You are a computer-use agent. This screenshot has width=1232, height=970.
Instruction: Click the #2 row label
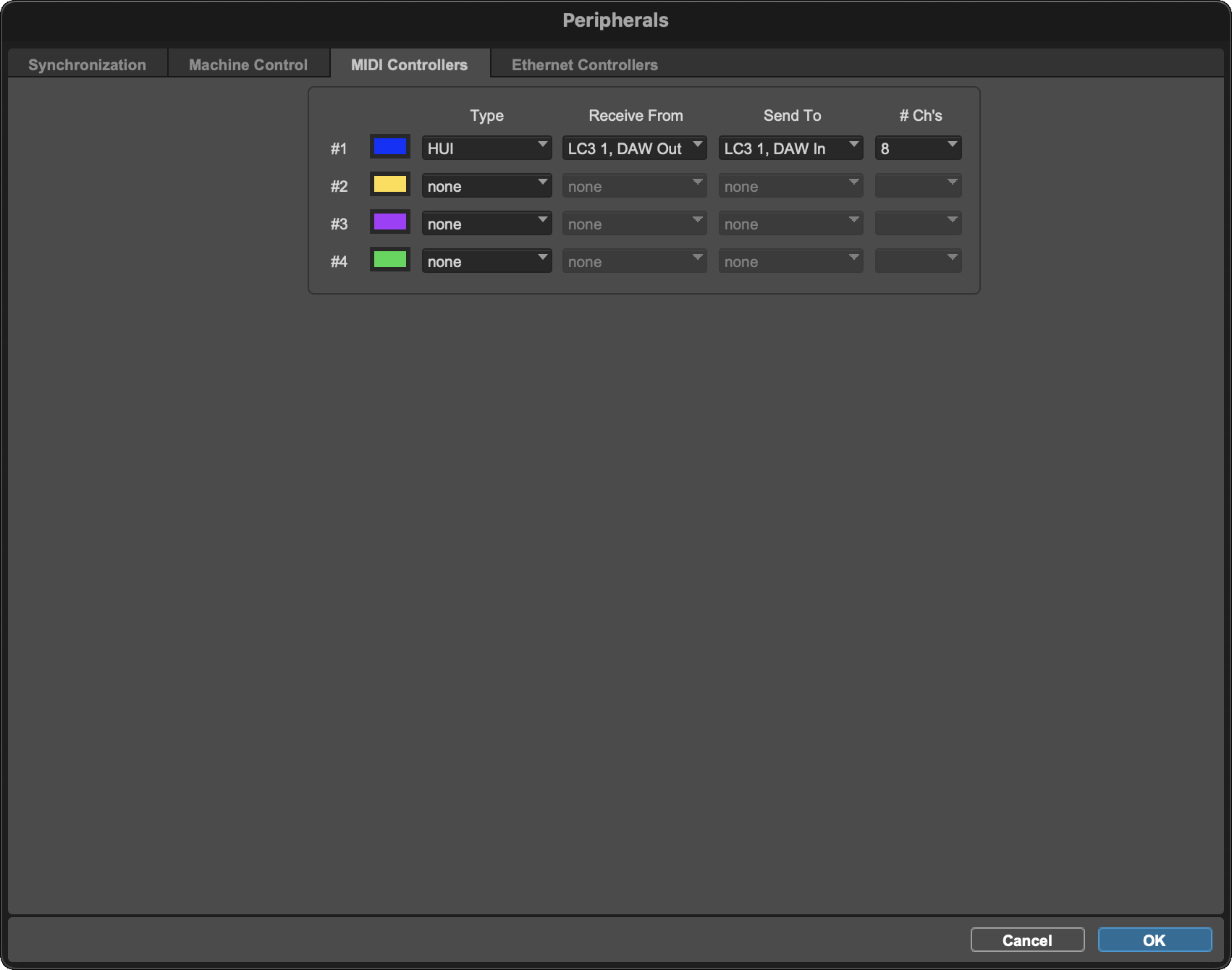339,186
